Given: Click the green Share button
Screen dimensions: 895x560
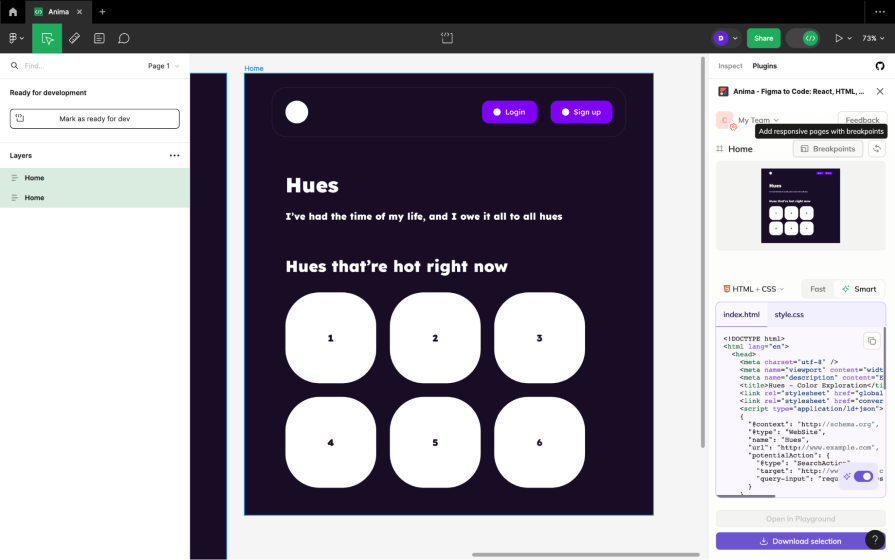Looking at the screenshot, I should click(x=763, y=38).
